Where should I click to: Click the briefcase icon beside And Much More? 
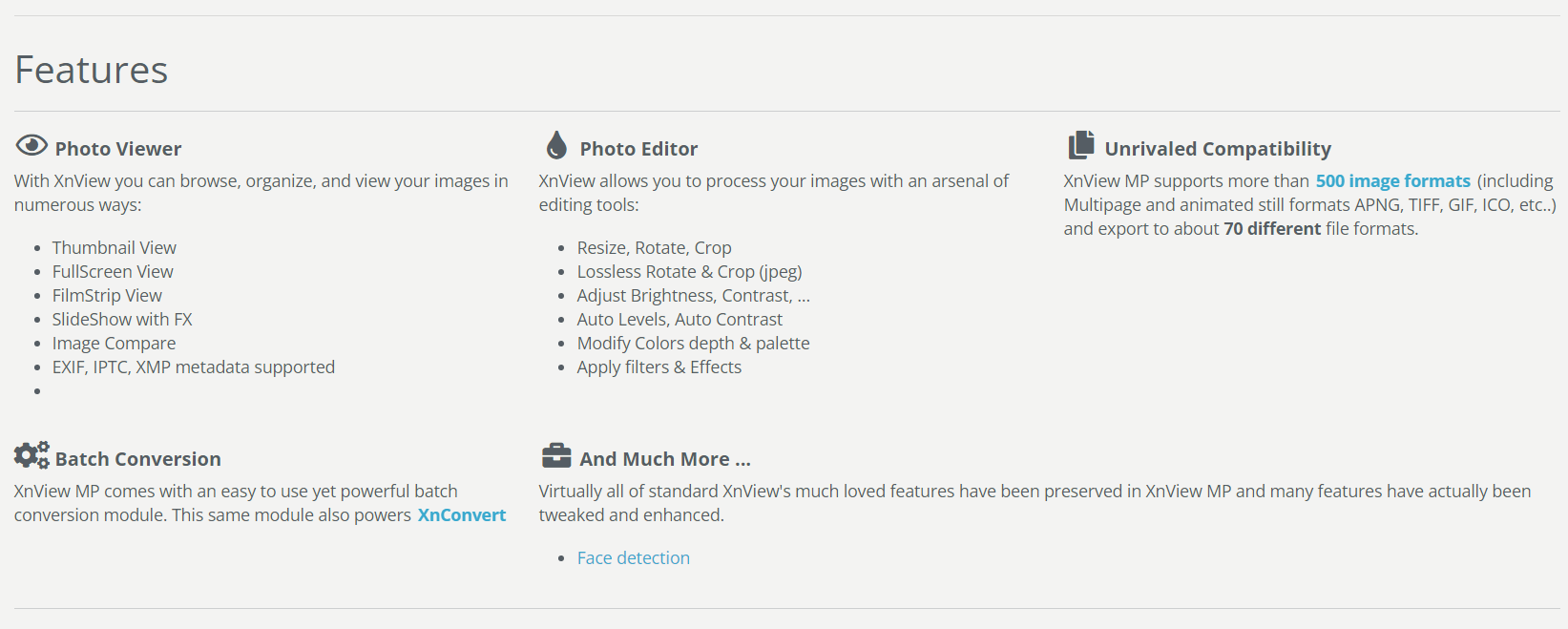(x=556, y=455)
